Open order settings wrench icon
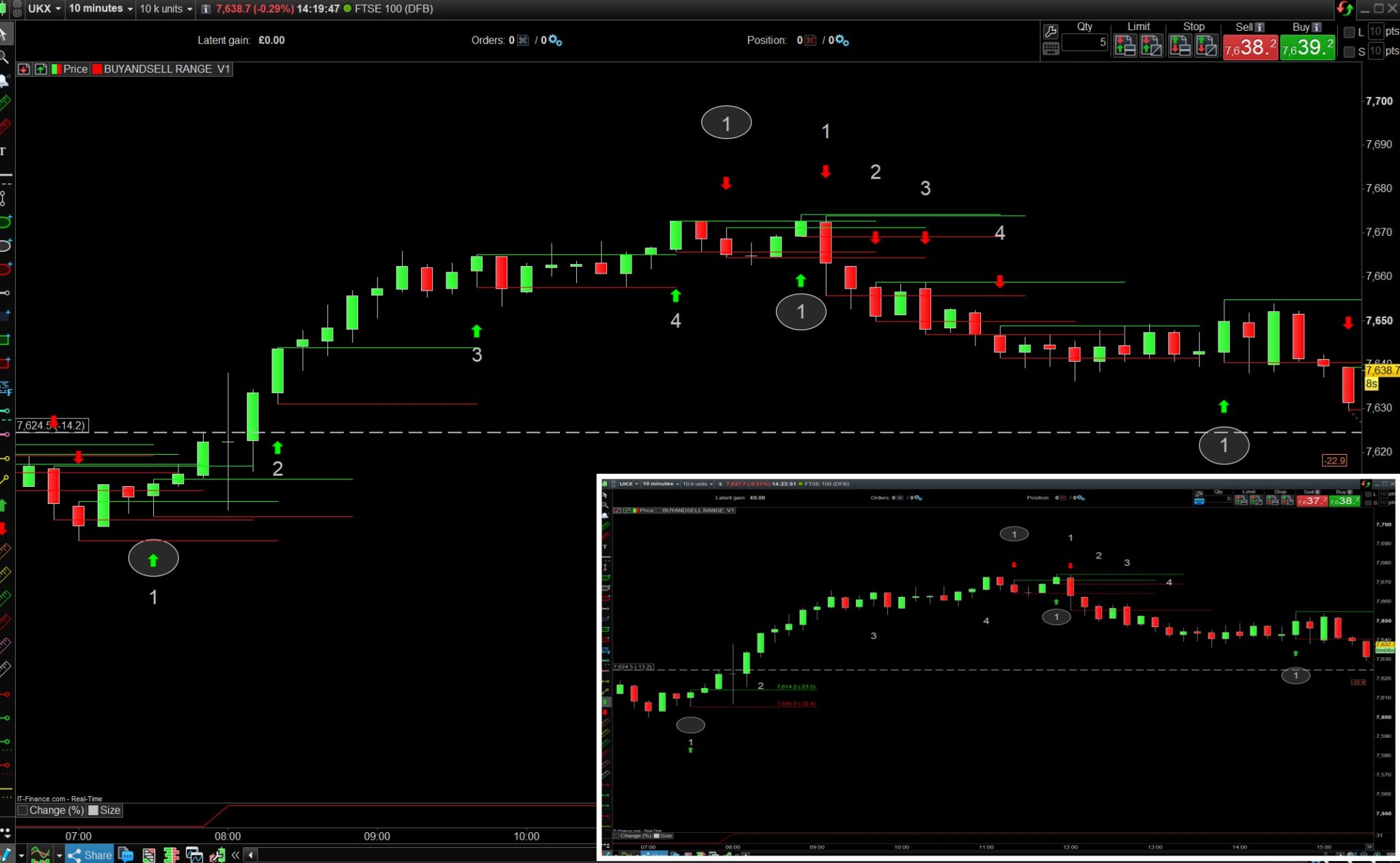 (x=1051, y=31)
